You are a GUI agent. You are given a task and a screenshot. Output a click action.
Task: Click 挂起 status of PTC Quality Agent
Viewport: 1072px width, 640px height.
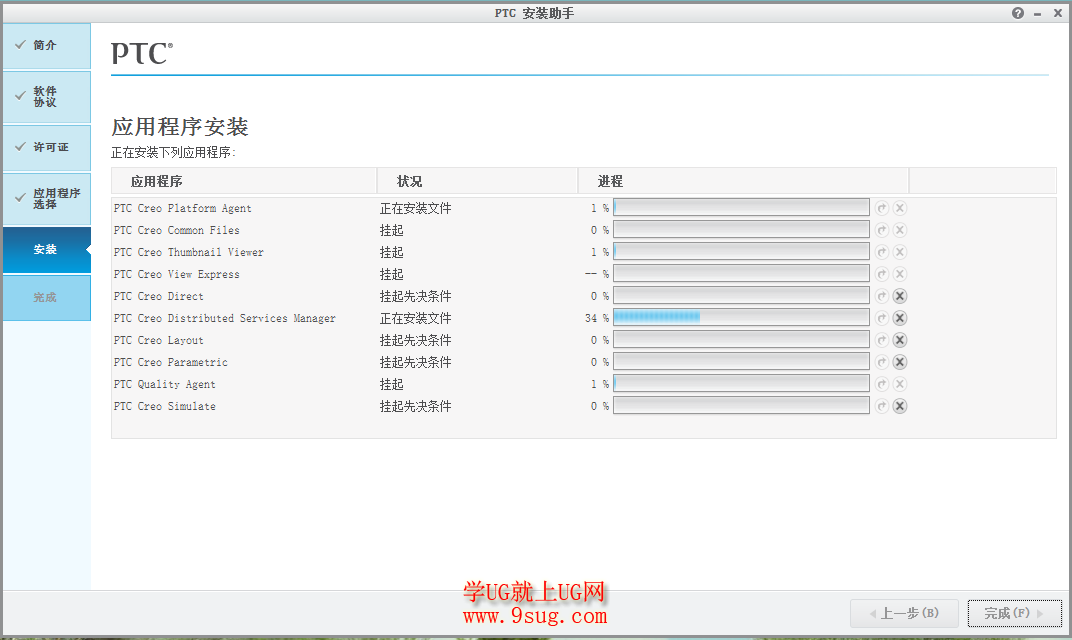coord(392,384)
